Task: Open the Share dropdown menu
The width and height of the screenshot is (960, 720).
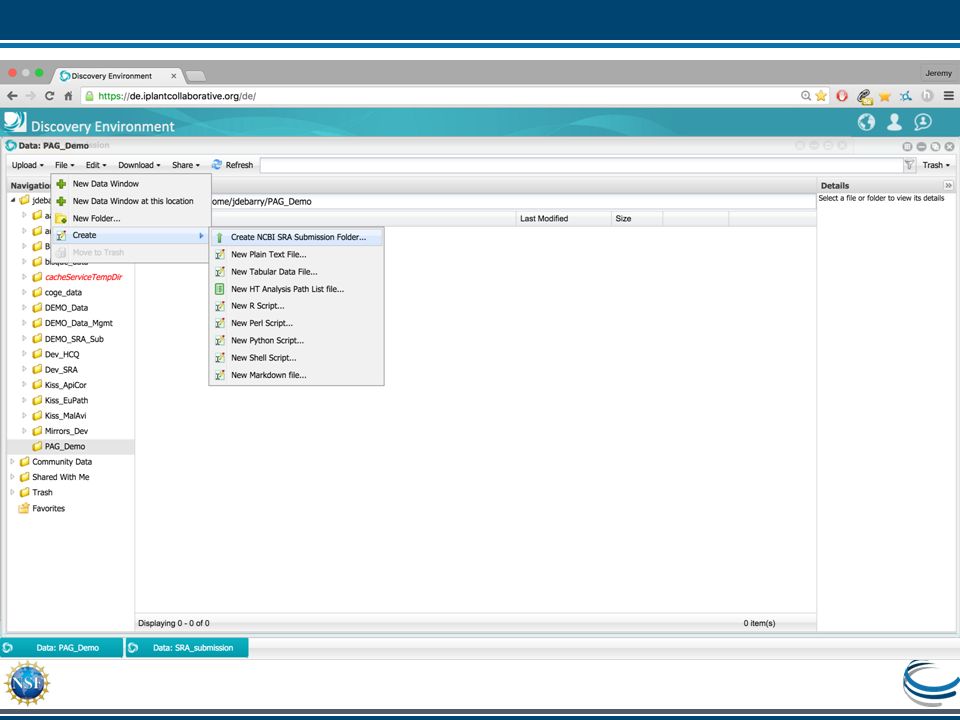Action: (186, 165)
